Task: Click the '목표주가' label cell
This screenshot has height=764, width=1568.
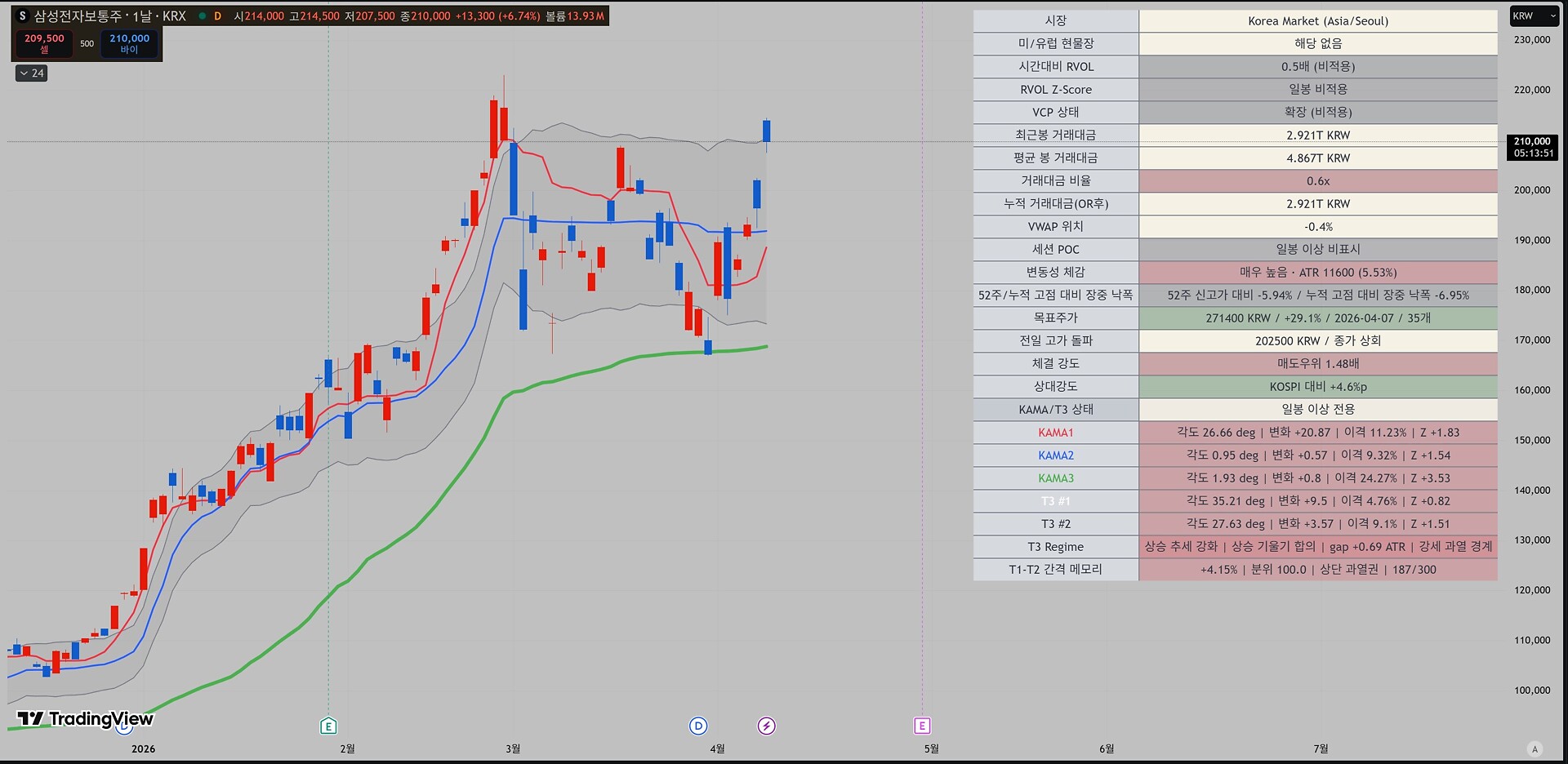Action: 1056,318
